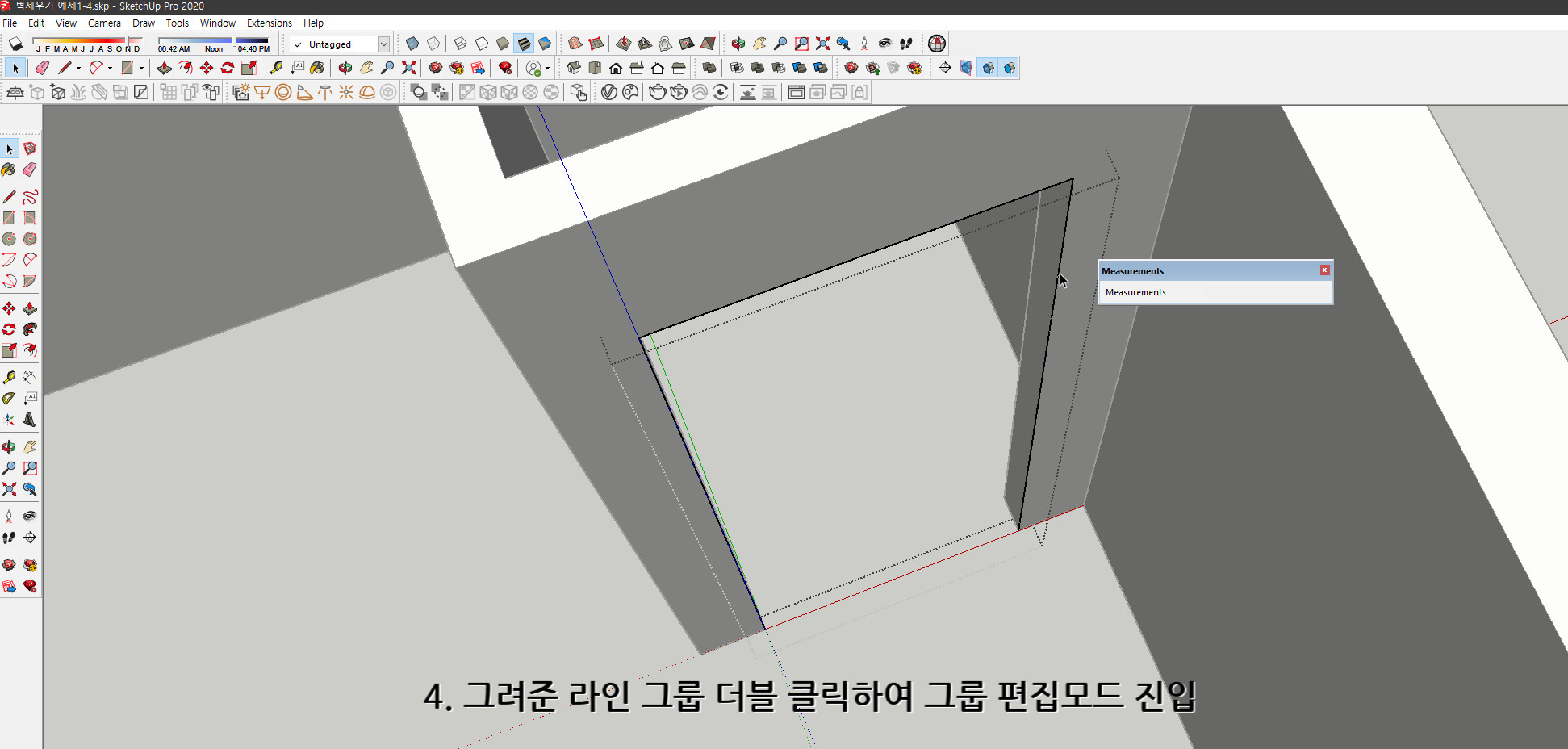
Task: Expand the Rectangle tool dropdown arrow
Action: (140, 68)
